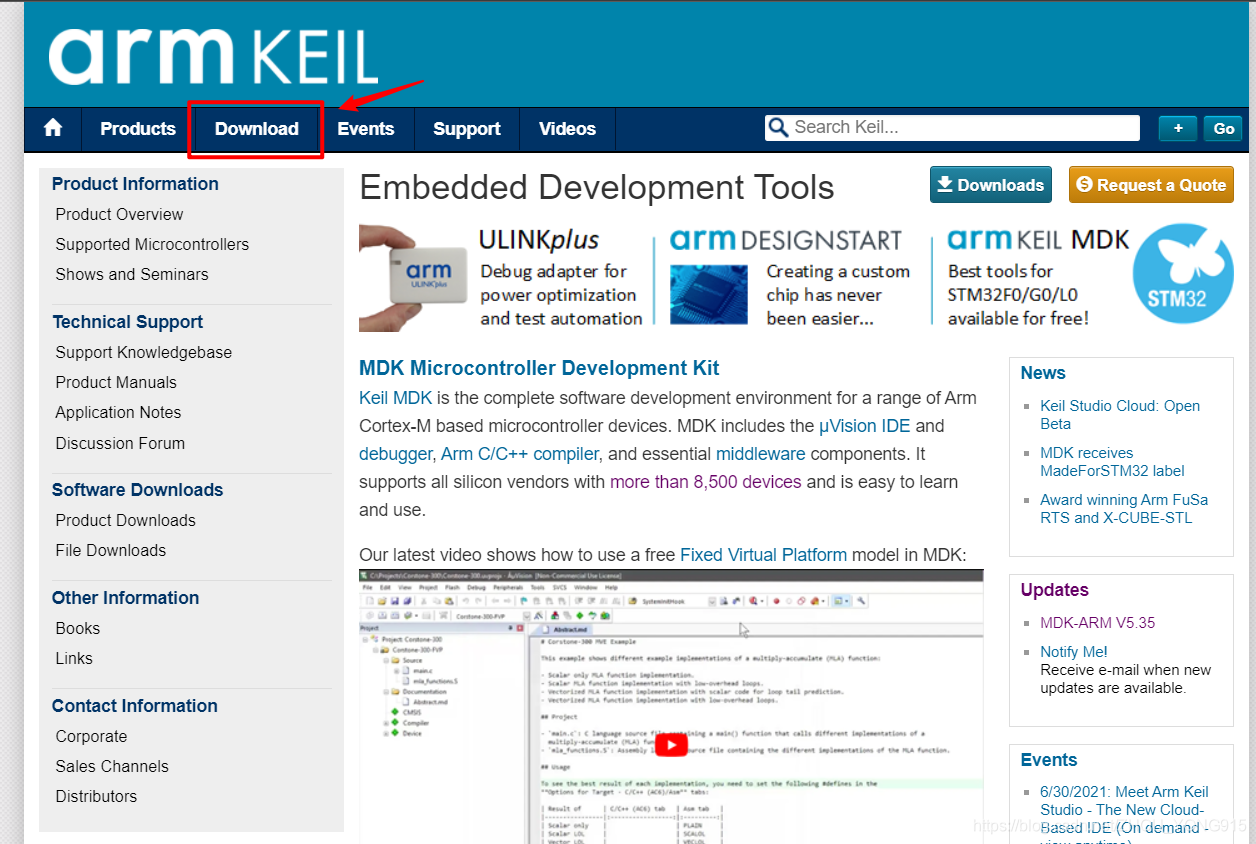Click the Other Information heading
The height and width of the screenshot is (844, 1256).
tap(125, 598)
